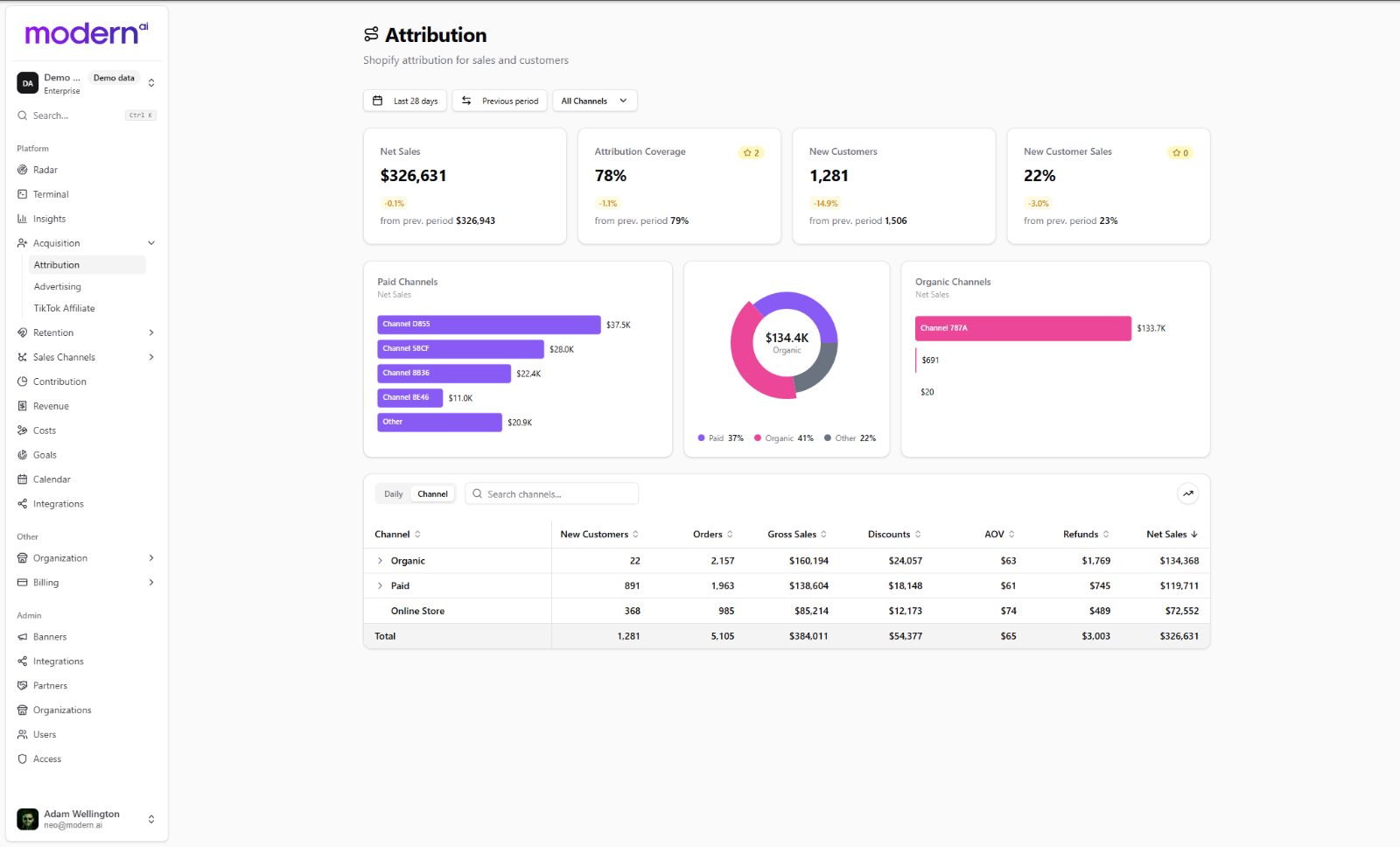Click the Previous period comparison button
The image size is (1400, 847).
[500, 101]
